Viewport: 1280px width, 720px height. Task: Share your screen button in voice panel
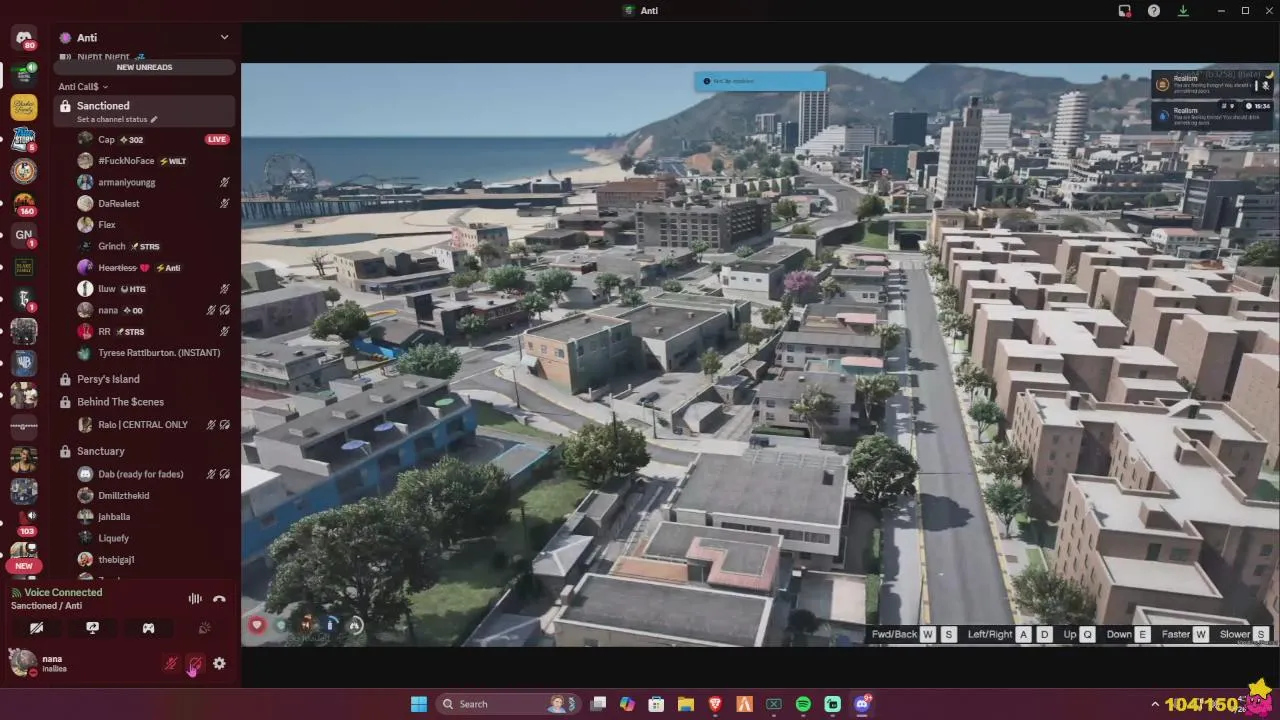click(x=92, y=628)
